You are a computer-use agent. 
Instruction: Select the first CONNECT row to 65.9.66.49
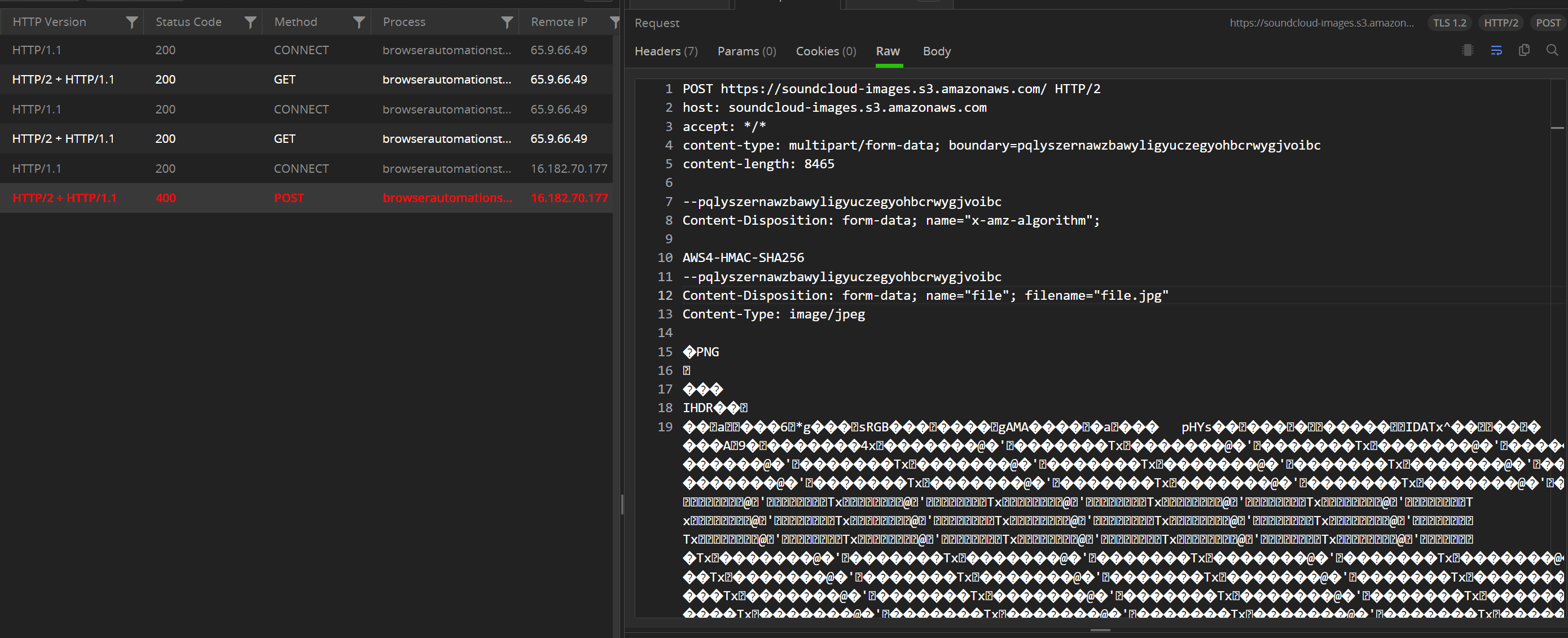coord(304,50)
